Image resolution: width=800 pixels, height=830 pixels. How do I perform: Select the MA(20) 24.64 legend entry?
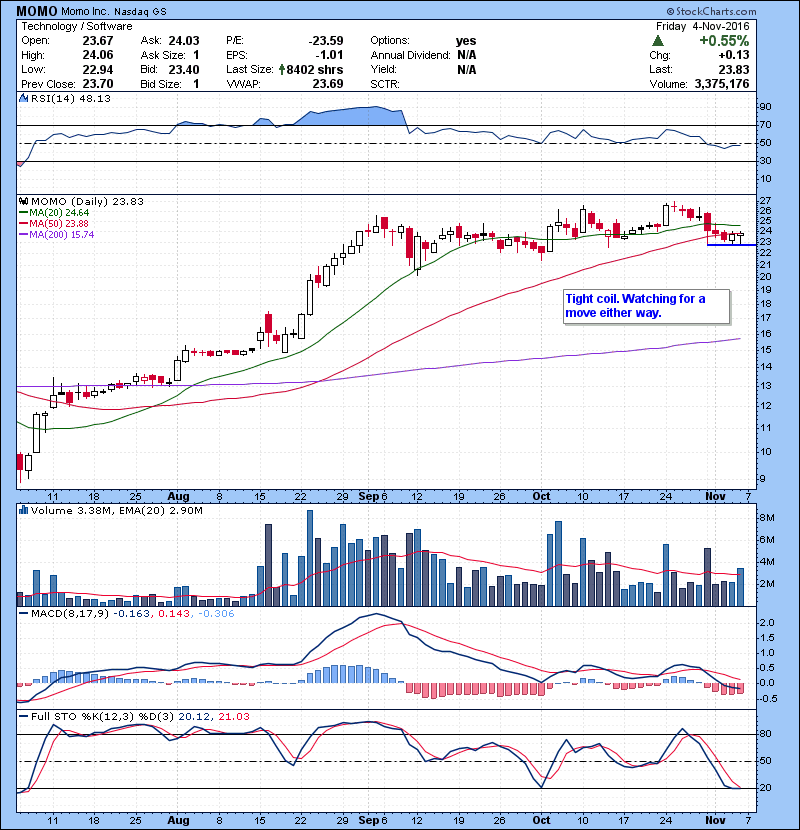pyautogui.click(x=54, y=212)
